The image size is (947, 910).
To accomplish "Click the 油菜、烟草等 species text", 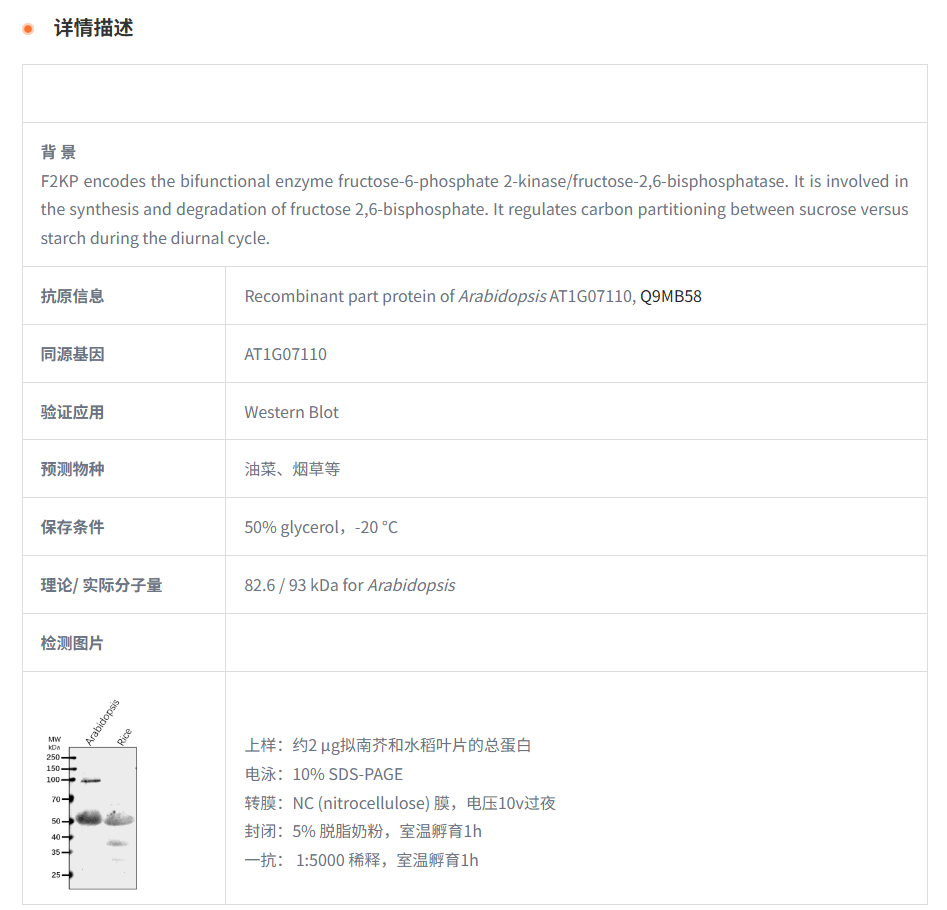I will 291,469.
